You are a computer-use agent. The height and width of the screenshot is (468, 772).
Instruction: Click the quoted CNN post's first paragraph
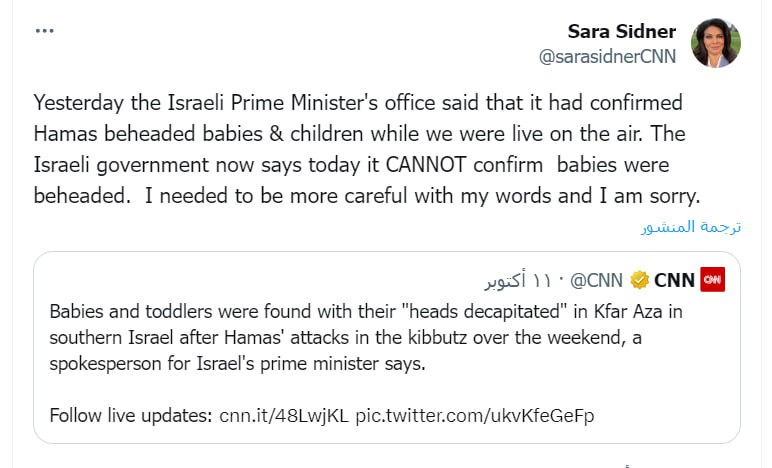(x=365, y=337)
